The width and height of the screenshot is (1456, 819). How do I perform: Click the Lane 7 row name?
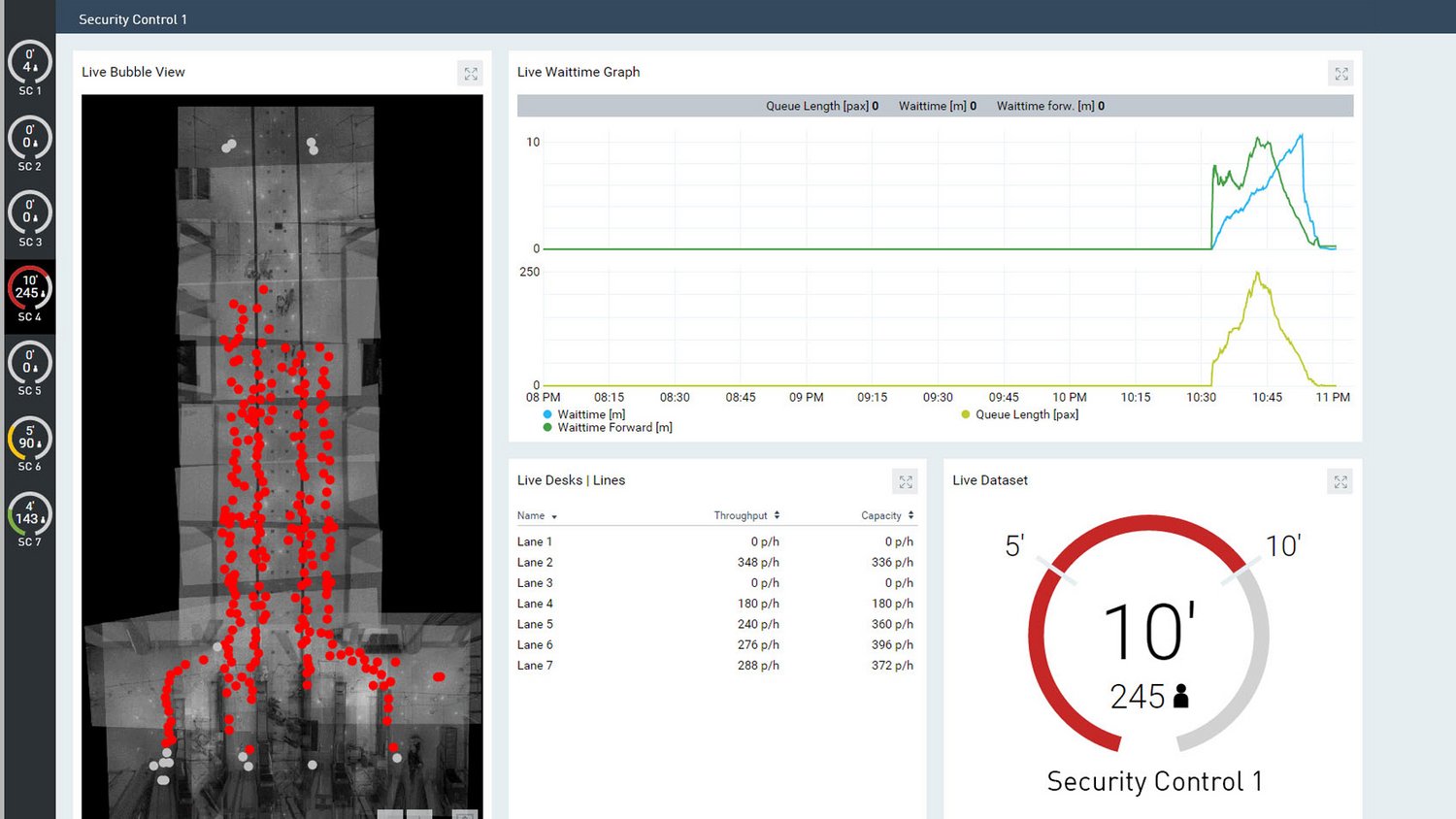point(535,665)
